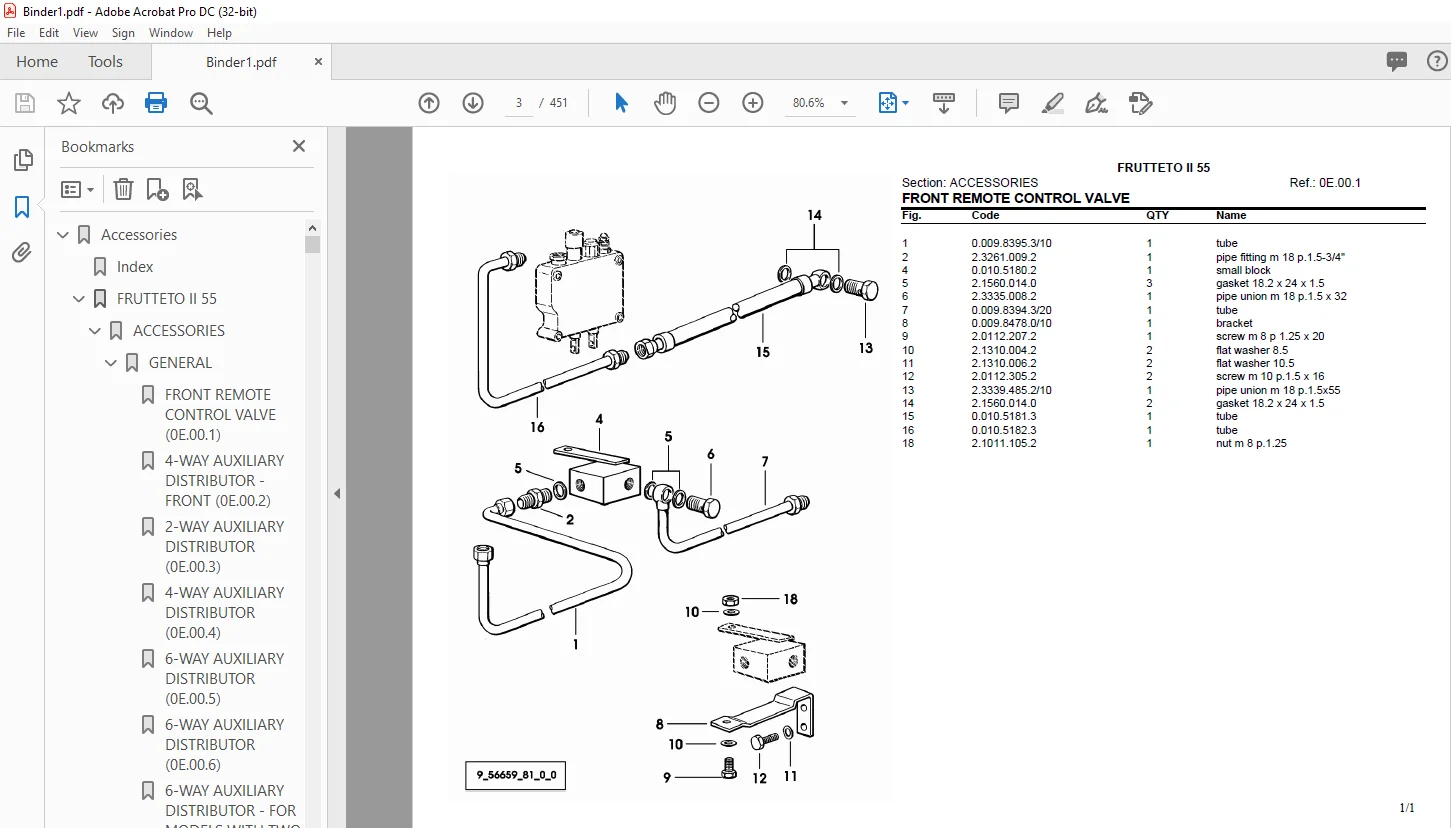Click the 'nut m 8 p.1.25' entry
This screenshot has width=1451, height=828.
click(1251, 443)
